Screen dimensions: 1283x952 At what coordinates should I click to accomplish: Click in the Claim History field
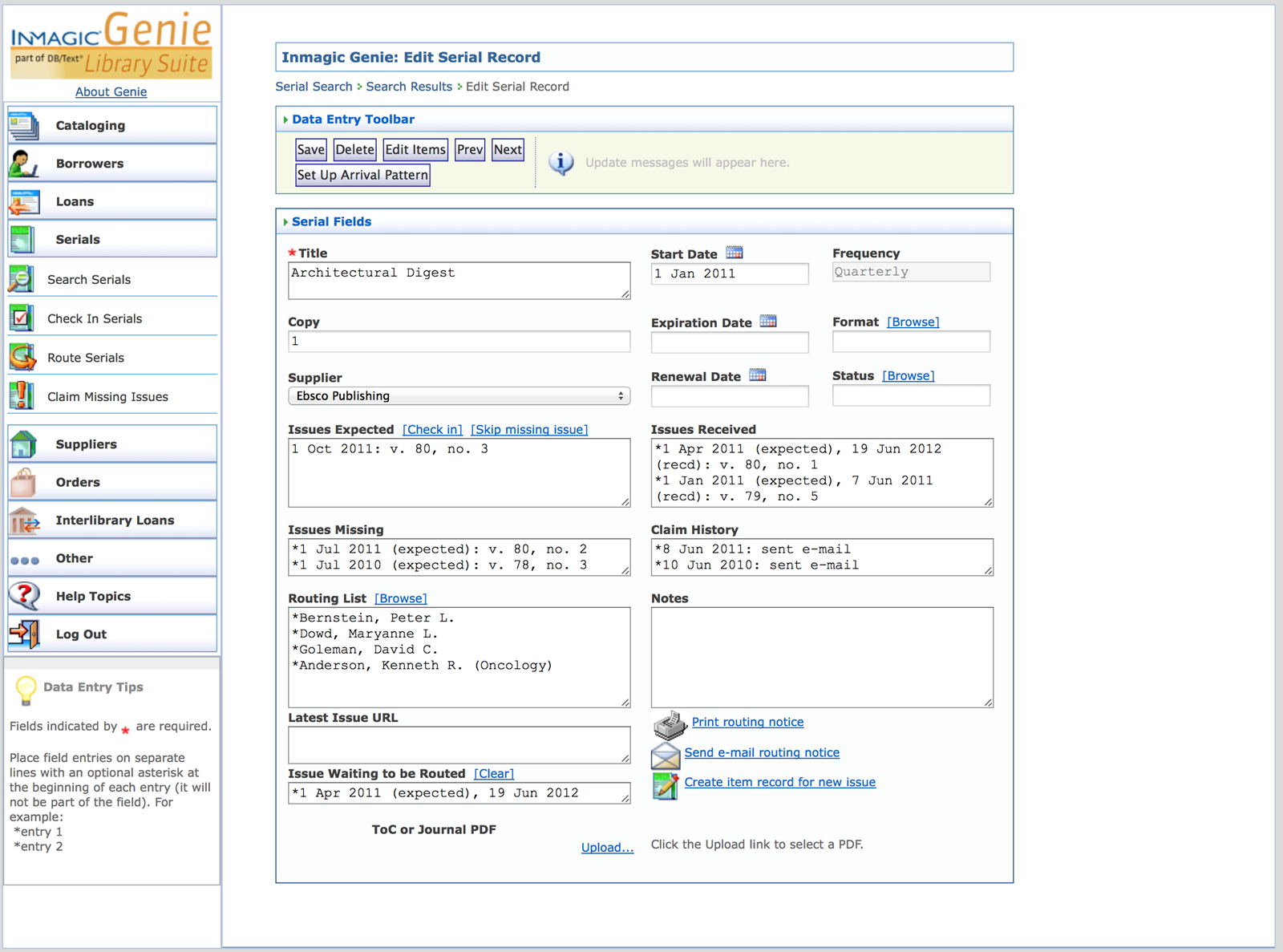(x=822, y=557)
